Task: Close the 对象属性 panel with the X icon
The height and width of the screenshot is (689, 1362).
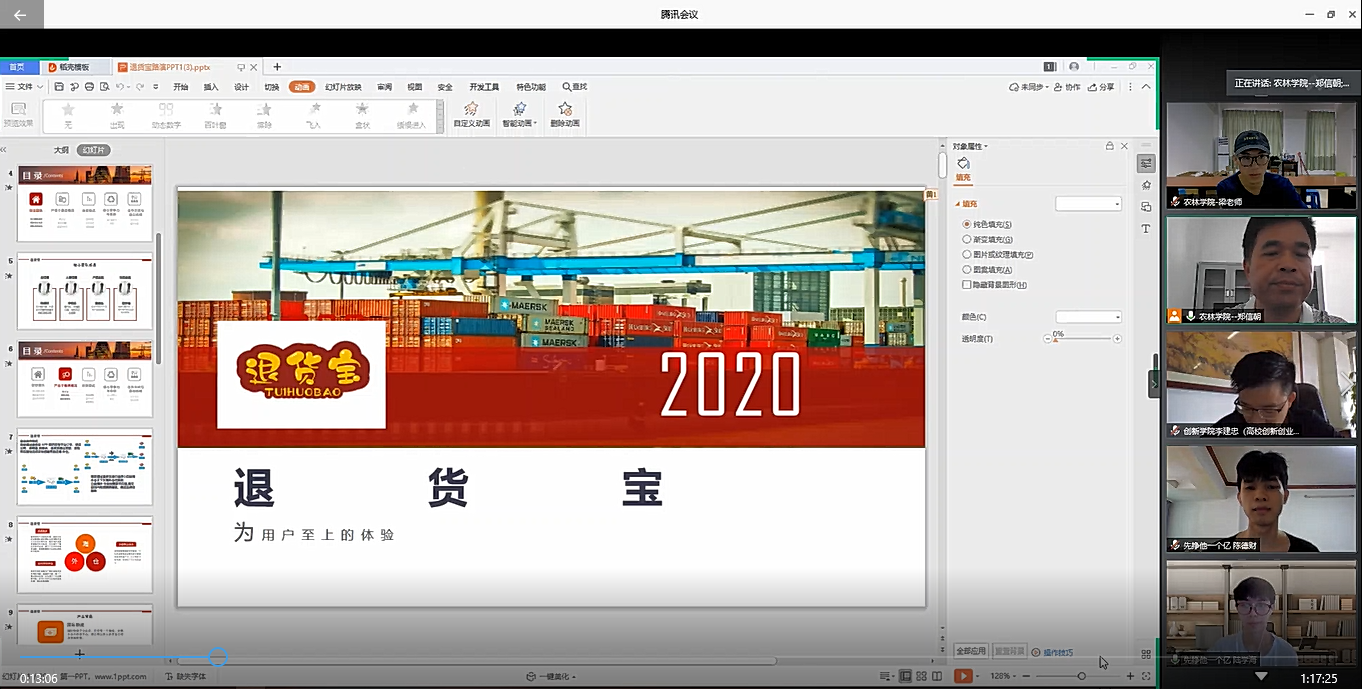Action: (x=1124, y=146)
